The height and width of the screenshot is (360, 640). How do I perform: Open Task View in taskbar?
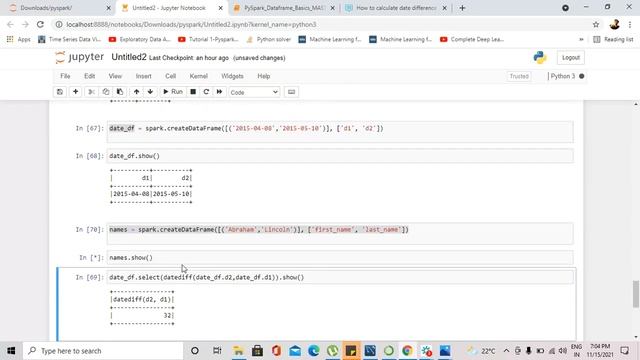point(217,351)
